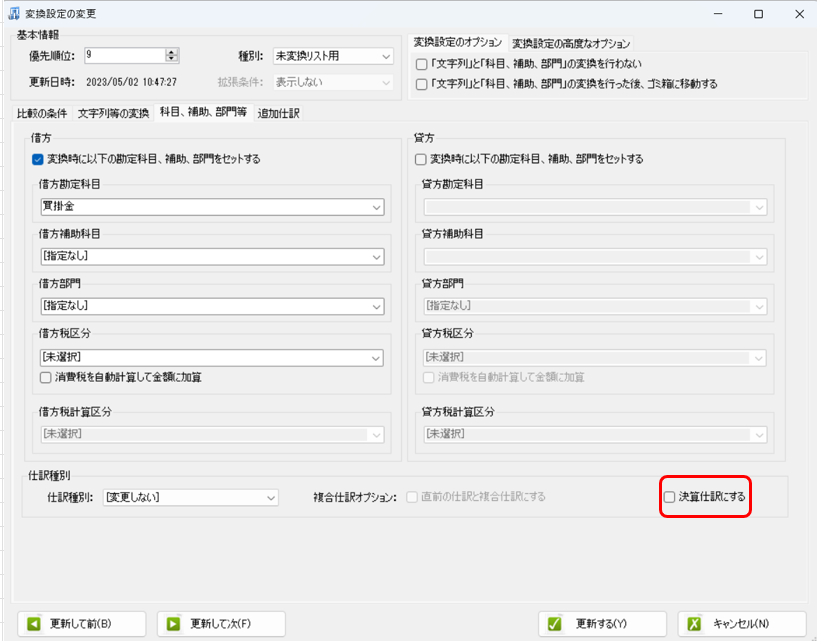The height and width of the screenshot is (641, 817).
Task: Click the green X icon on キャンセル
Action: tap(694, 624)
